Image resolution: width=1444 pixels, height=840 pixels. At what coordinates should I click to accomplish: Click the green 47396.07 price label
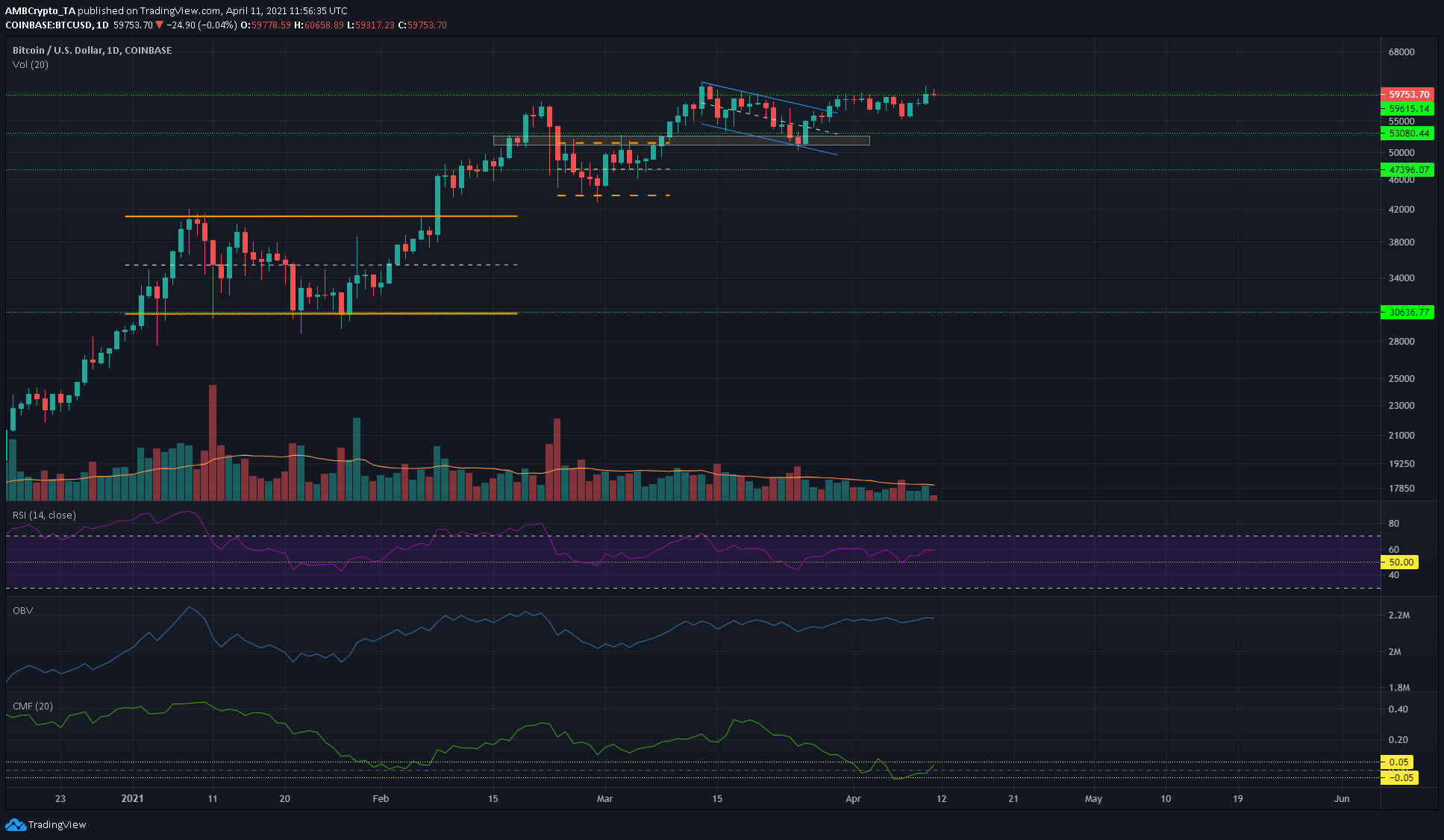(1408, 170)
